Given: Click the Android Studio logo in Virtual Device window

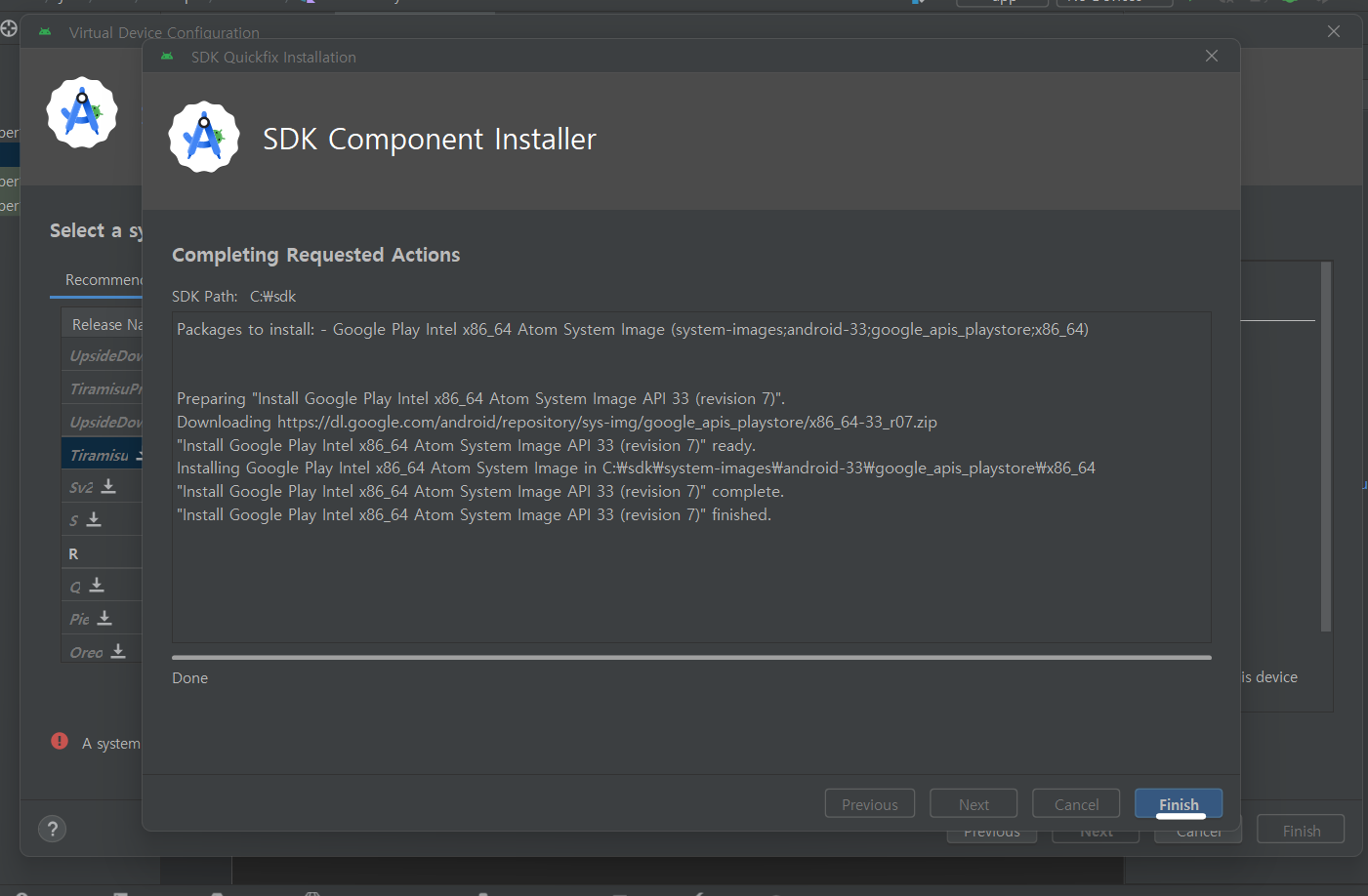Looking at the screenshot, I should click(82, 113).
